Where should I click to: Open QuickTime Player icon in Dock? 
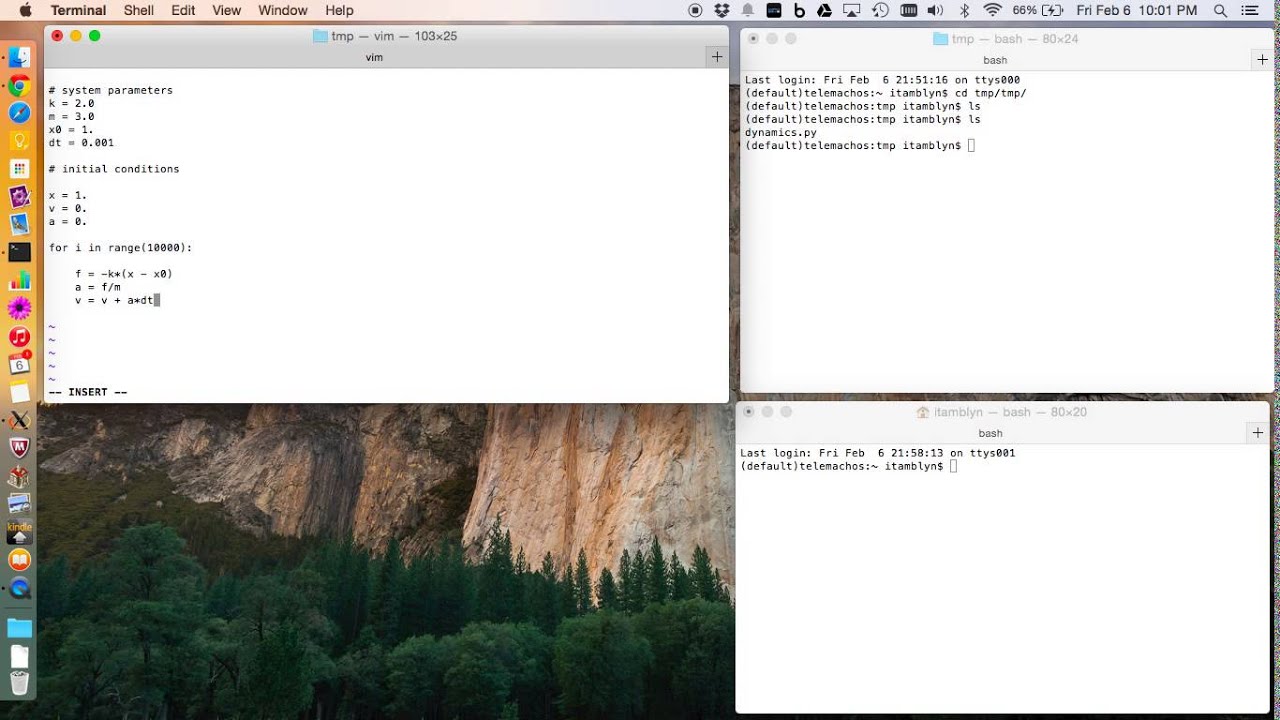click(x=19, y=588)
